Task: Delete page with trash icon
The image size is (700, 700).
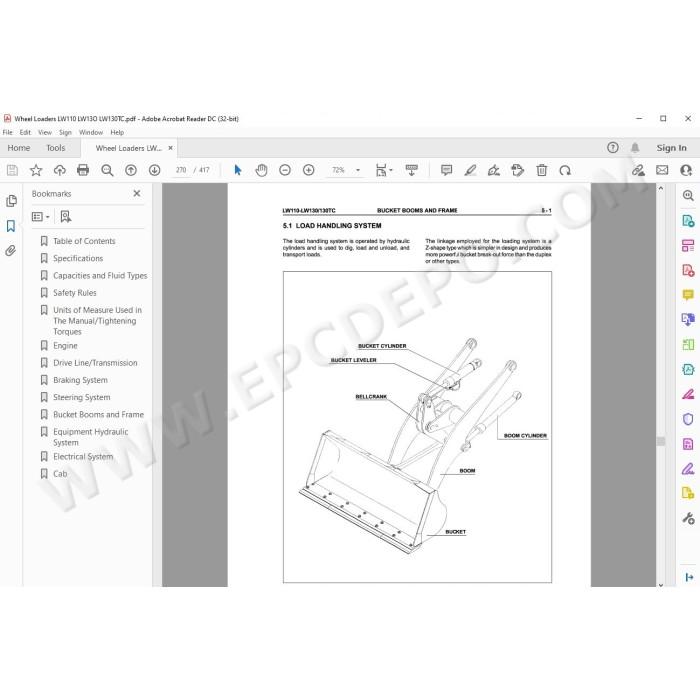Action: point(542,170)
